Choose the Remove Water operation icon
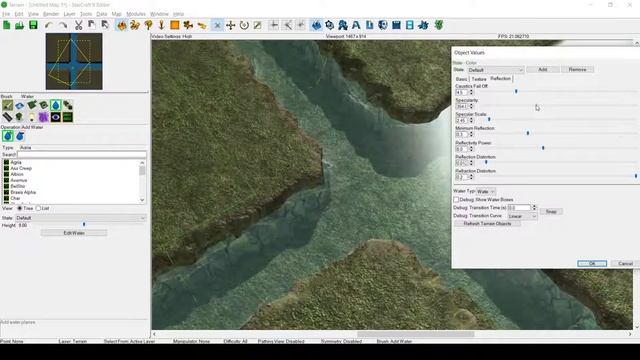This screenshot has height=360, width=640. click(20, 136)
